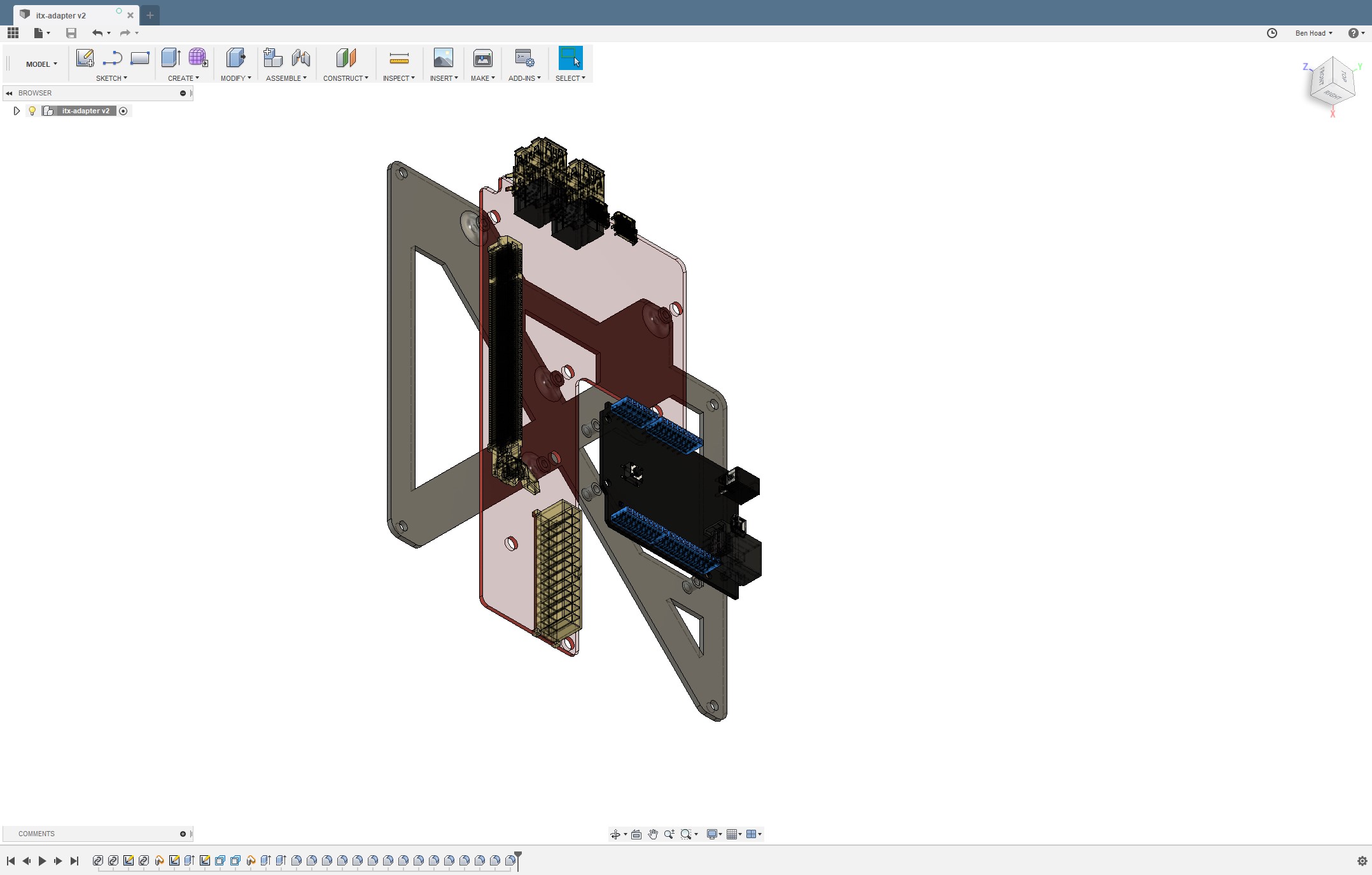Open the Ben Hoad account menu
Viewport: 1372px width, 875px height.
pos(1313,33)
